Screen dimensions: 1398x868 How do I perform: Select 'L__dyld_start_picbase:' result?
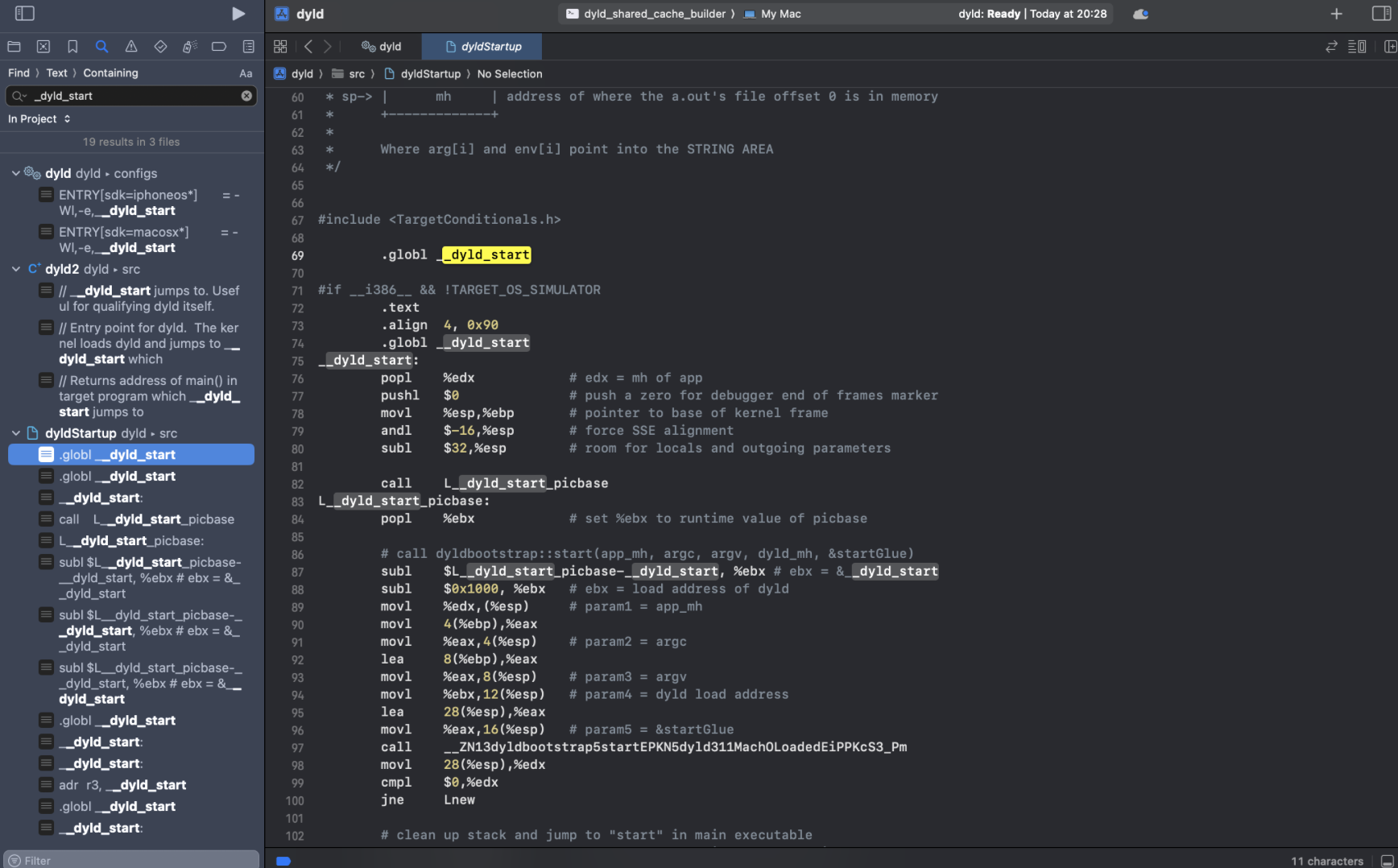click(x=131, y=541)
